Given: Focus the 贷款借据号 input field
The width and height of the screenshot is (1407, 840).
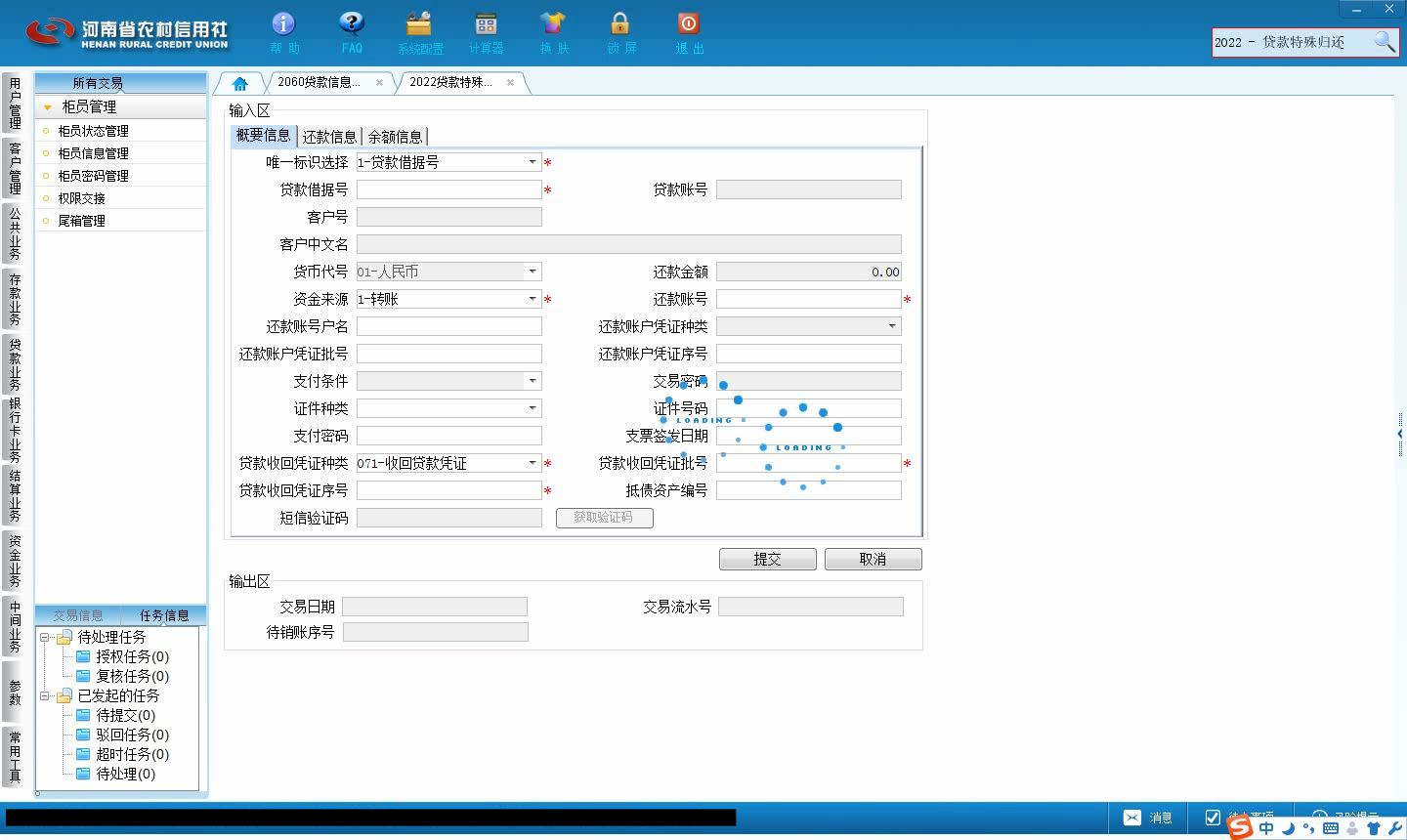Looking at the screenshot, I should pos(448,189).
